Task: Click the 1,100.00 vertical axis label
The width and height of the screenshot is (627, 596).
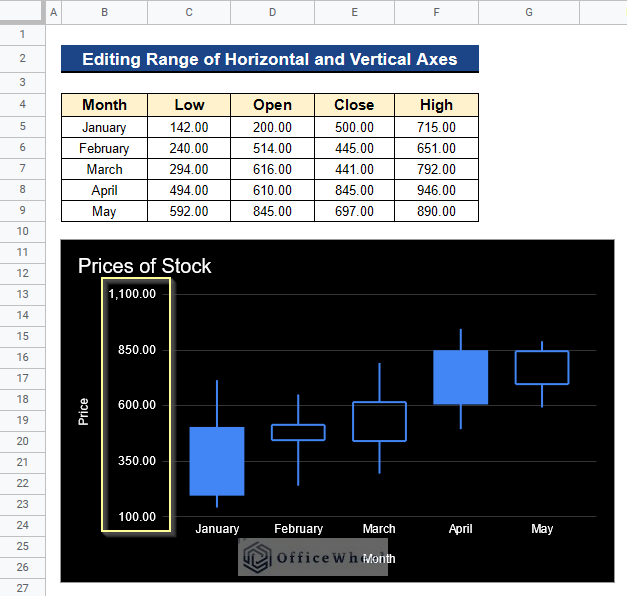Action: (x=132, y=294)
